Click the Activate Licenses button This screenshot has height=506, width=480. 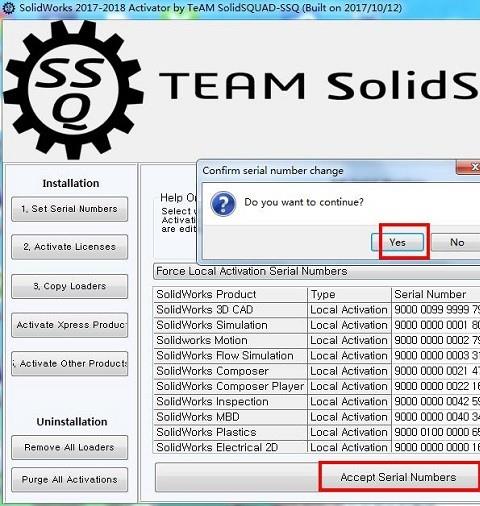click(x=69, y=247)
